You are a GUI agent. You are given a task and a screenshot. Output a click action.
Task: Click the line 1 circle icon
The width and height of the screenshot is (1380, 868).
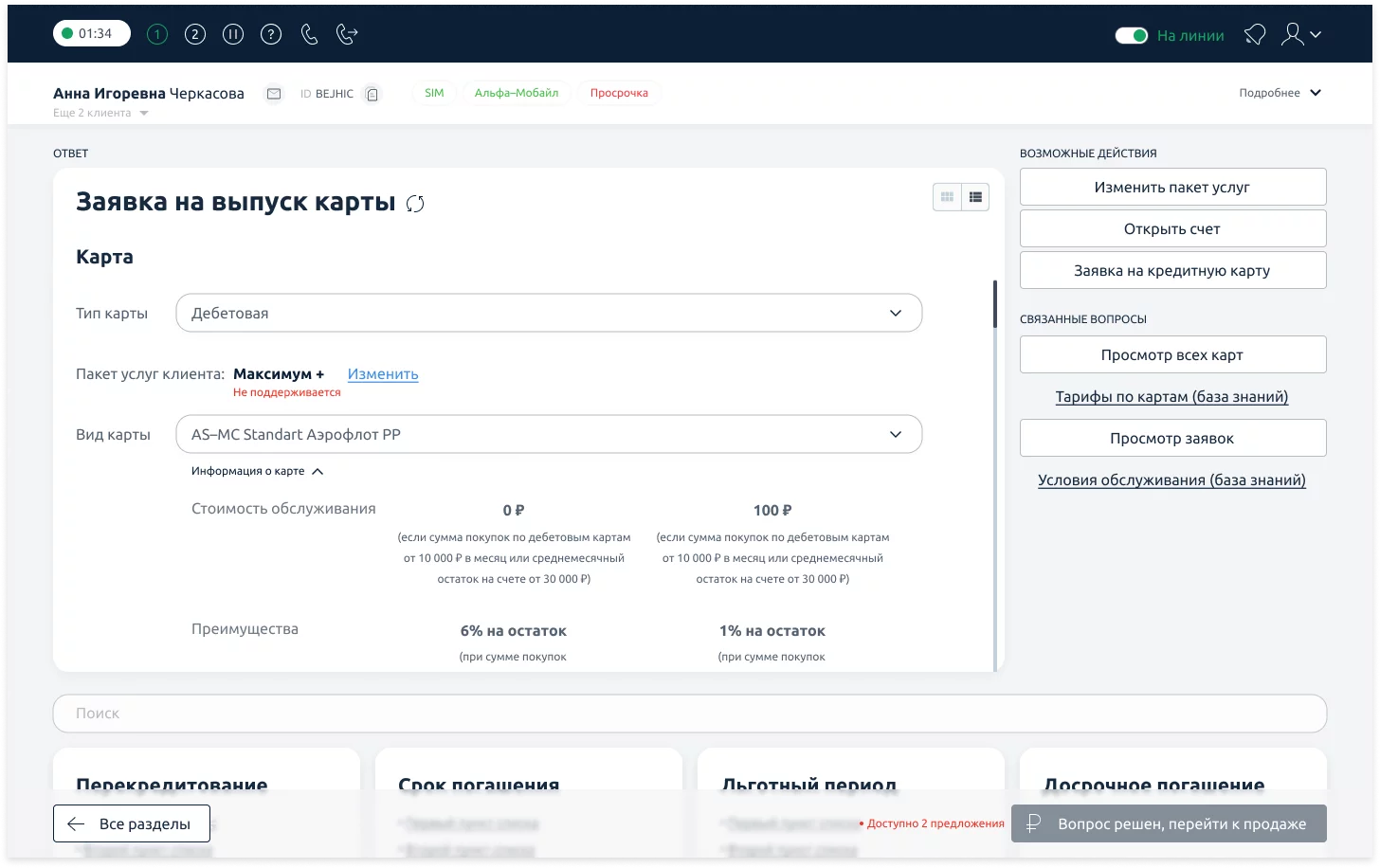[157, 34]
